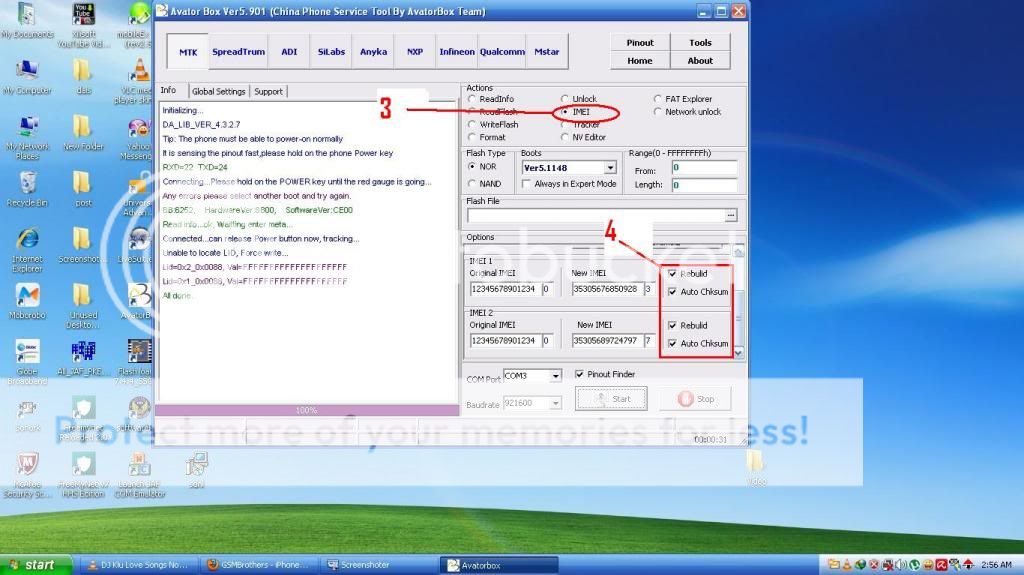The height and width of the screenshot is (575, 1024).
Task: Open the safd desktop icon
Action: click(196, 470)
